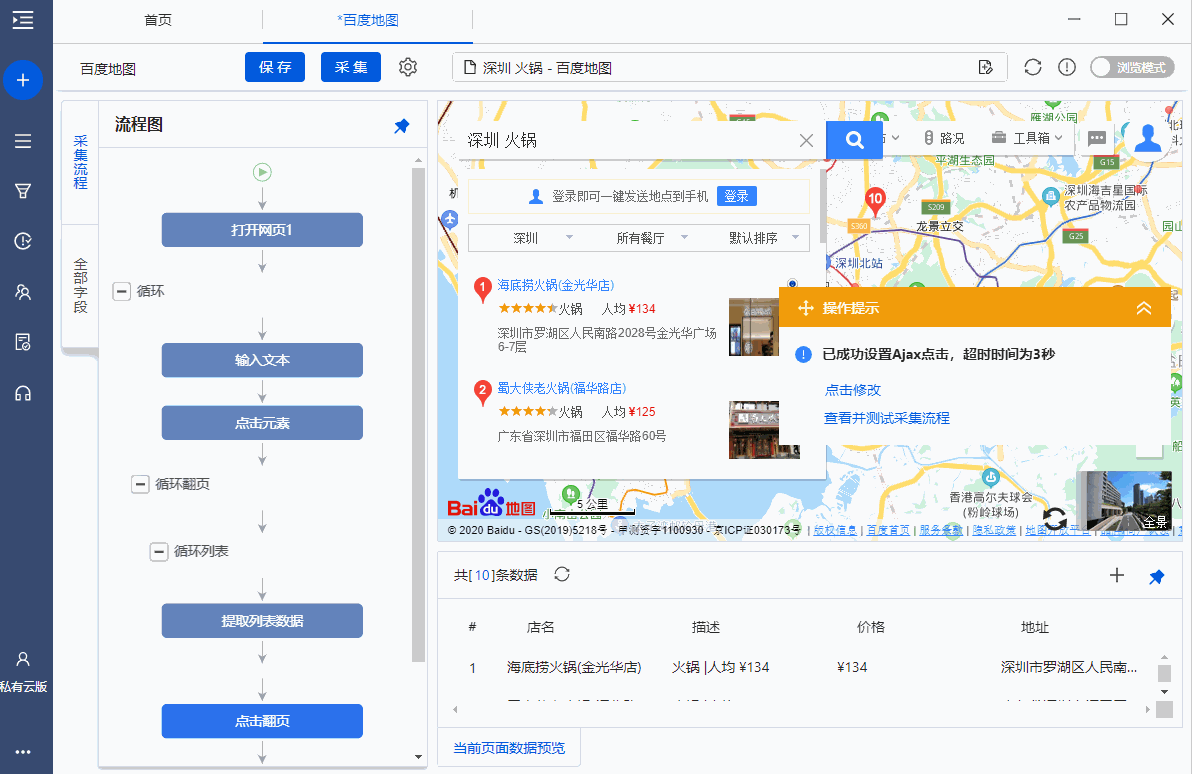This screenshot has width=1192, height=774.
Task: Open 蜀大侠老火锅(福华路店) result link
Action: click(562, 389)
